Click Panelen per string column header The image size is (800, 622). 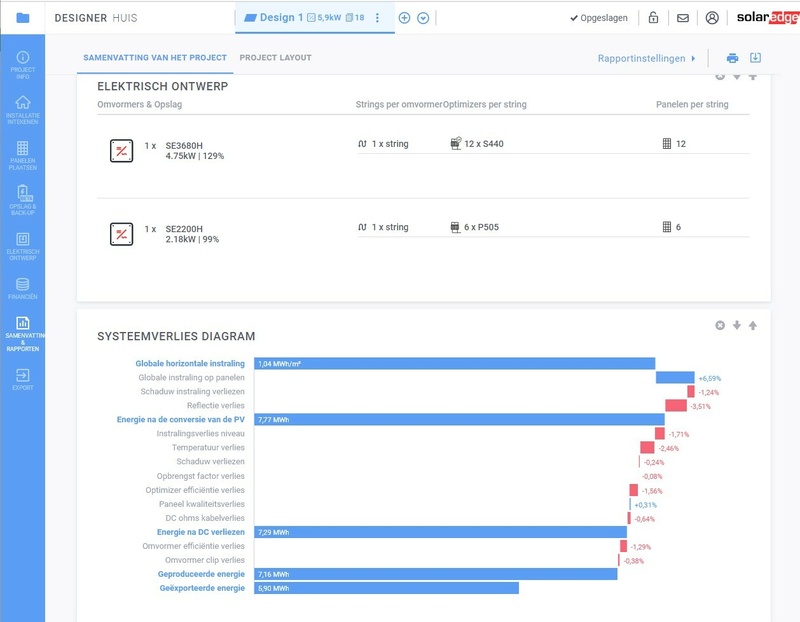pos(692,104)
